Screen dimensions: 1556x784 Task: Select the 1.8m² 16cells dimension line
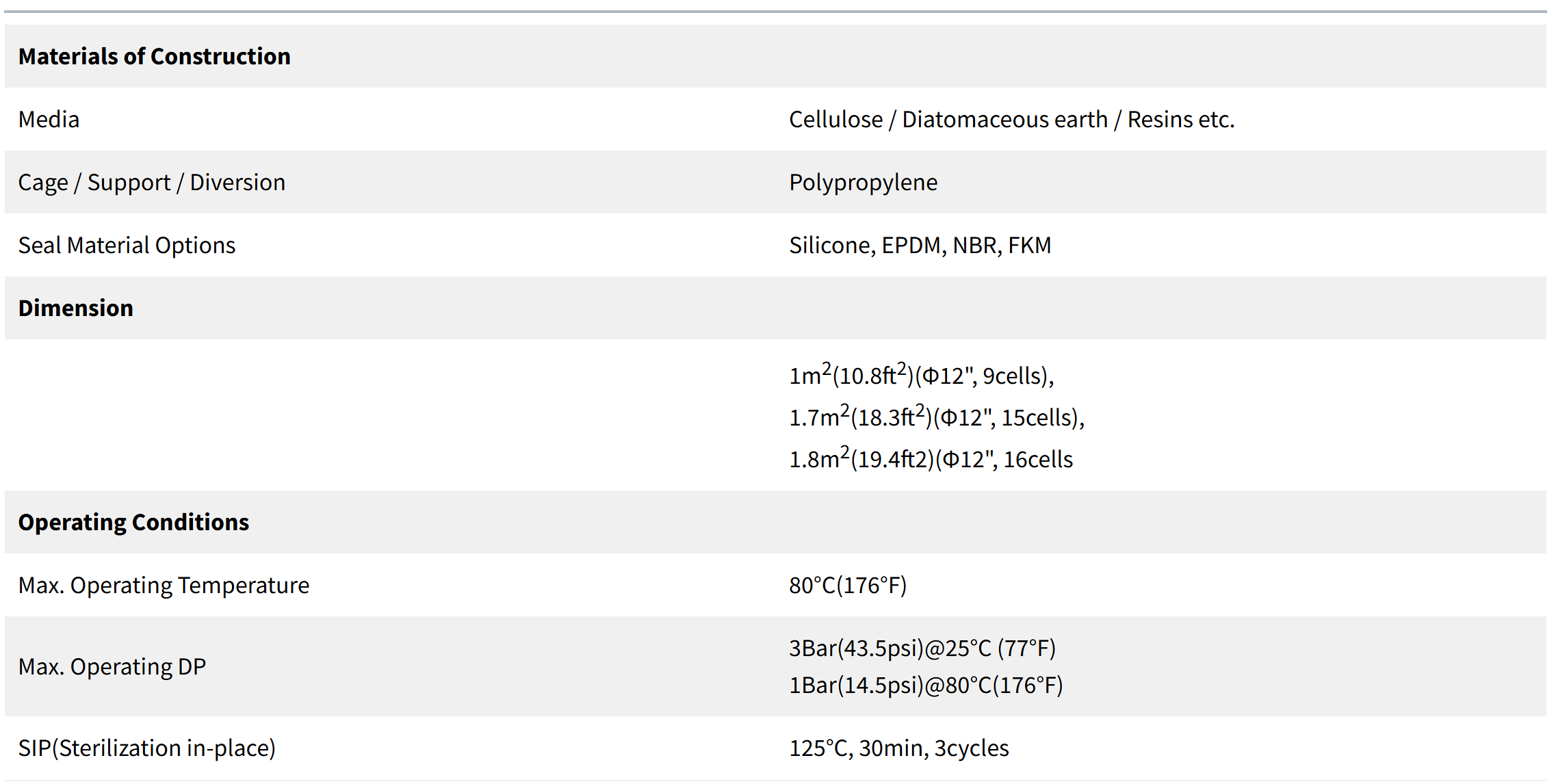click(931, 458)
